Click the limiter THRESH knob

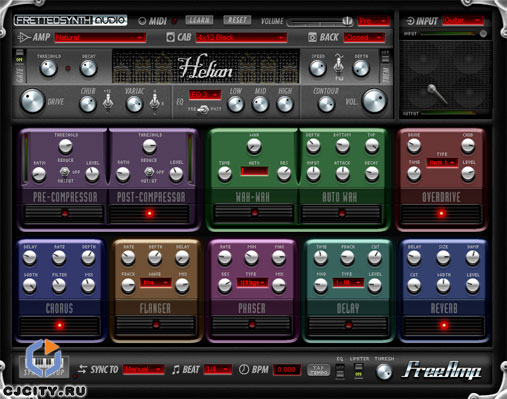(x=384, y=372)
